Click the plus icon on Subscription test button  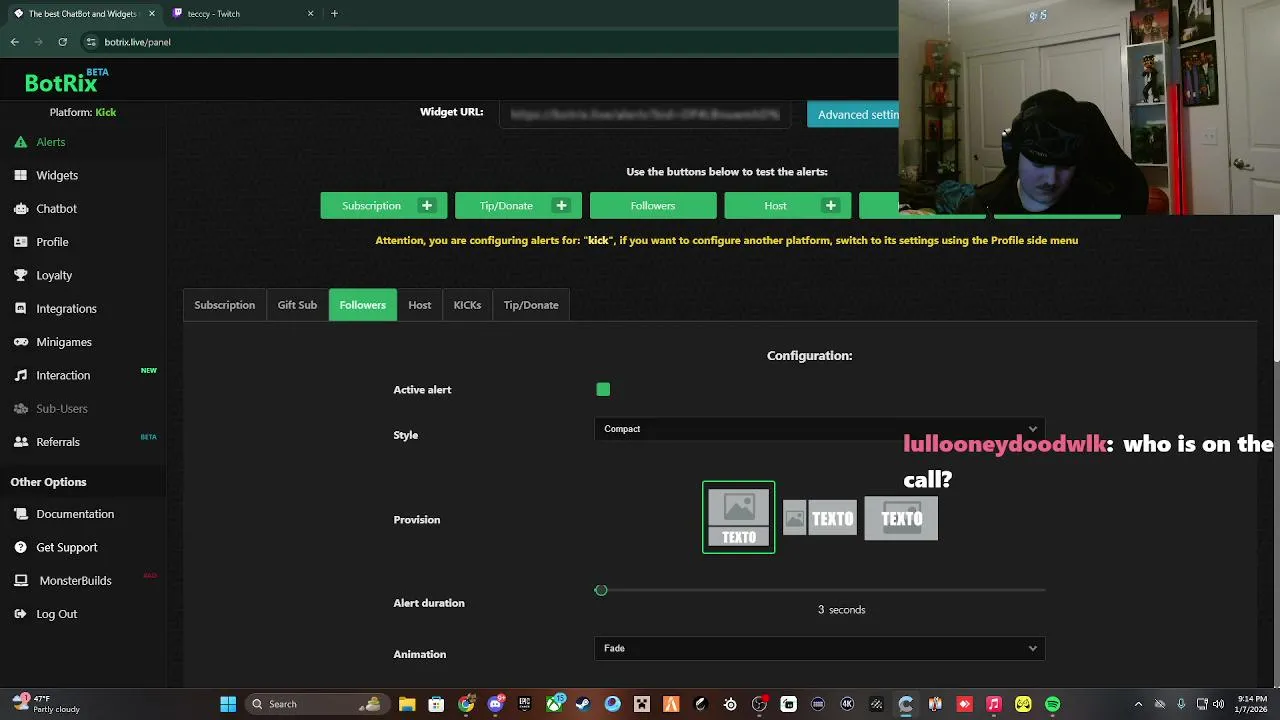pyautogui.click(x=427, y=205)
